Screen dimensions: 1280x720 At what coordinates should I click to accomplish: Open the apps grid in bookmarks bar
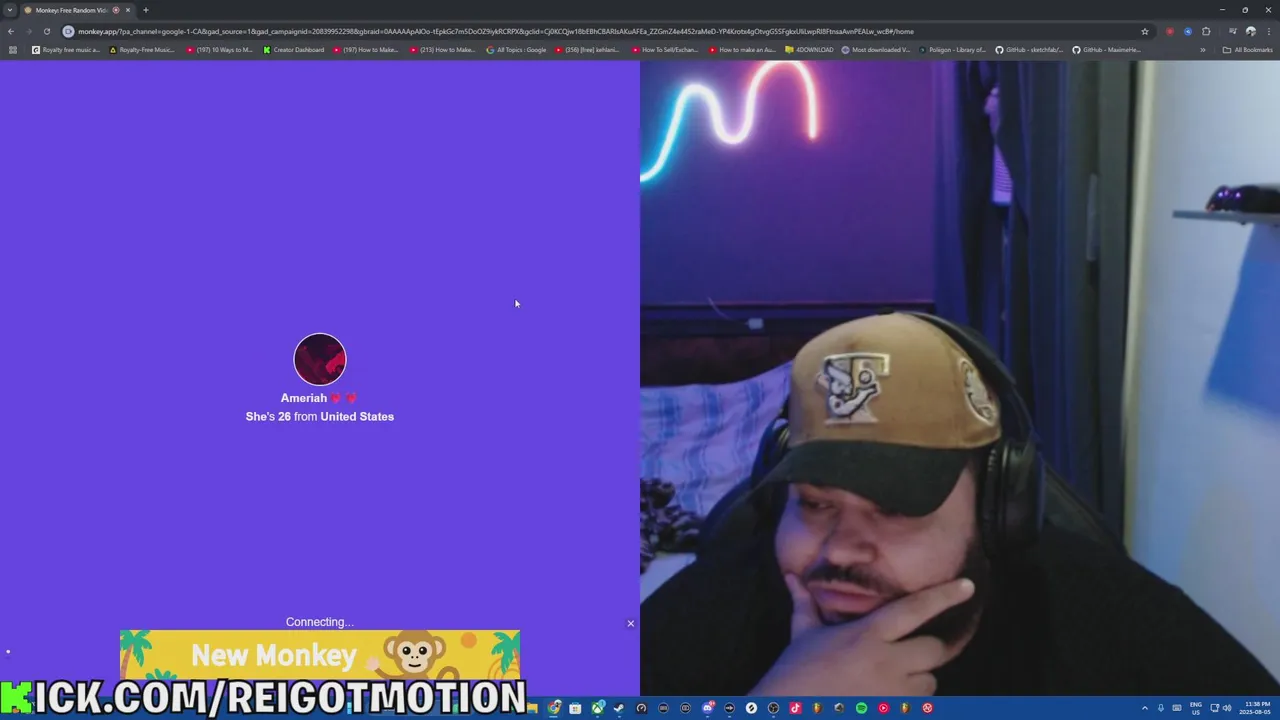12,50
